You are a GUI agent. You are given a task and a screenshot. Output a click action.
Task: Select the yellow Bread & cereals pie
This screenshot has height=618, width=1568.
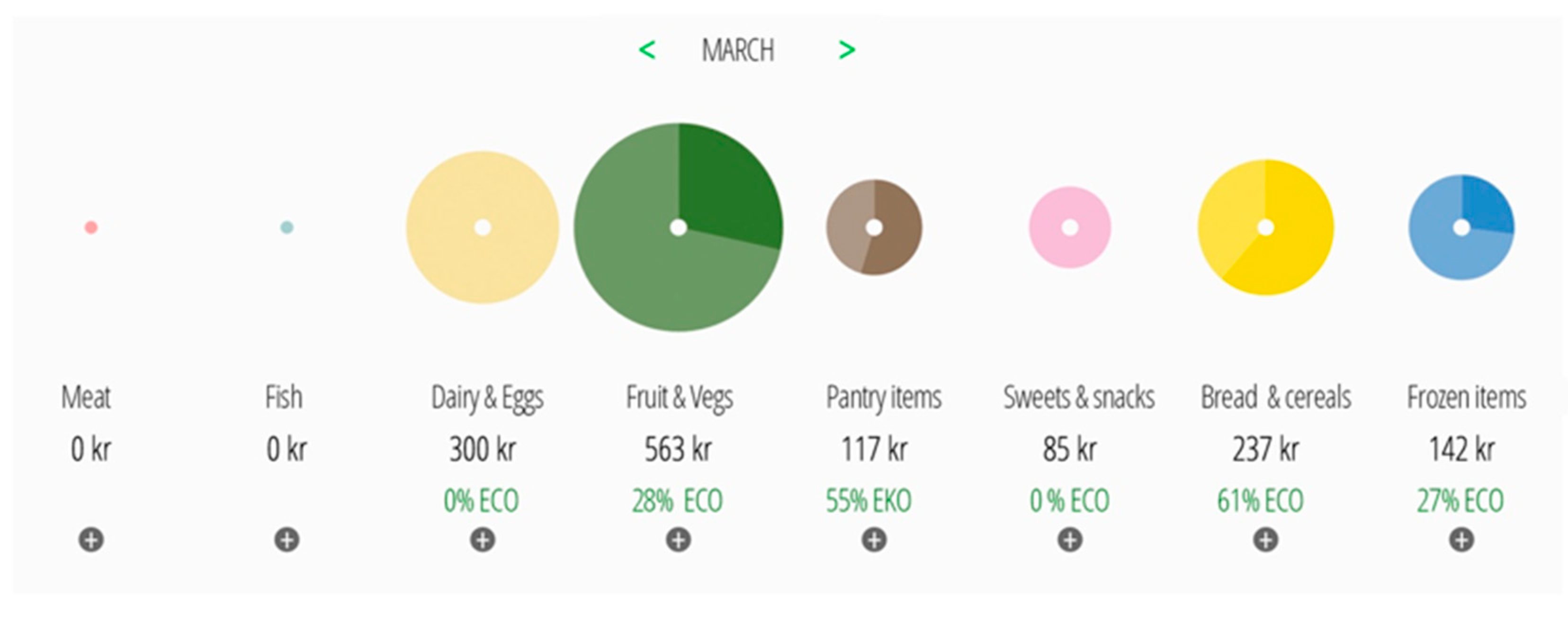1265,227
